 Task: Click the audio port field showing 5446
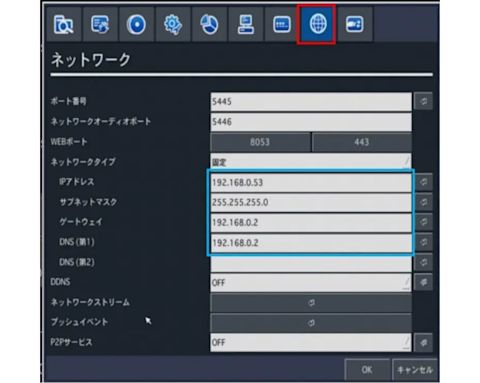(311, 122)
